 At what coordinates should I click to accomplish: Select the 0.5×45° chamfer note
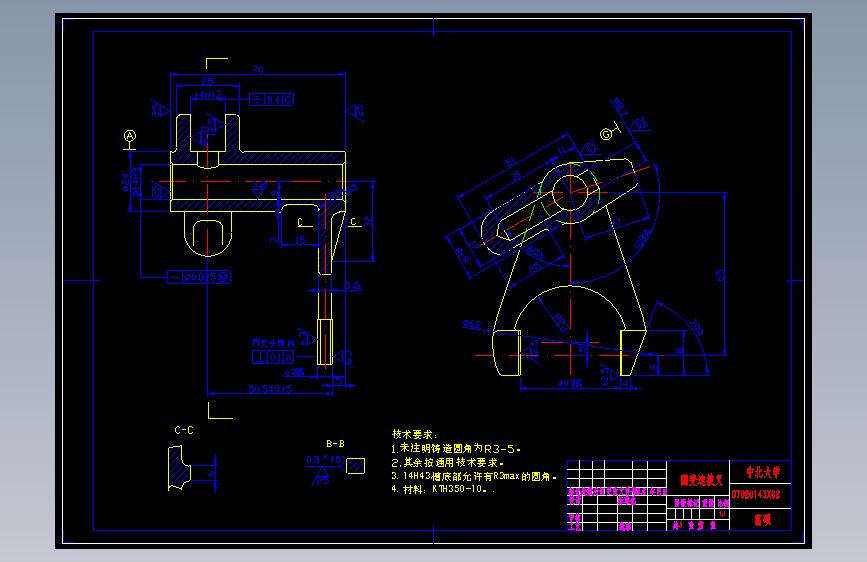point(325,460)
